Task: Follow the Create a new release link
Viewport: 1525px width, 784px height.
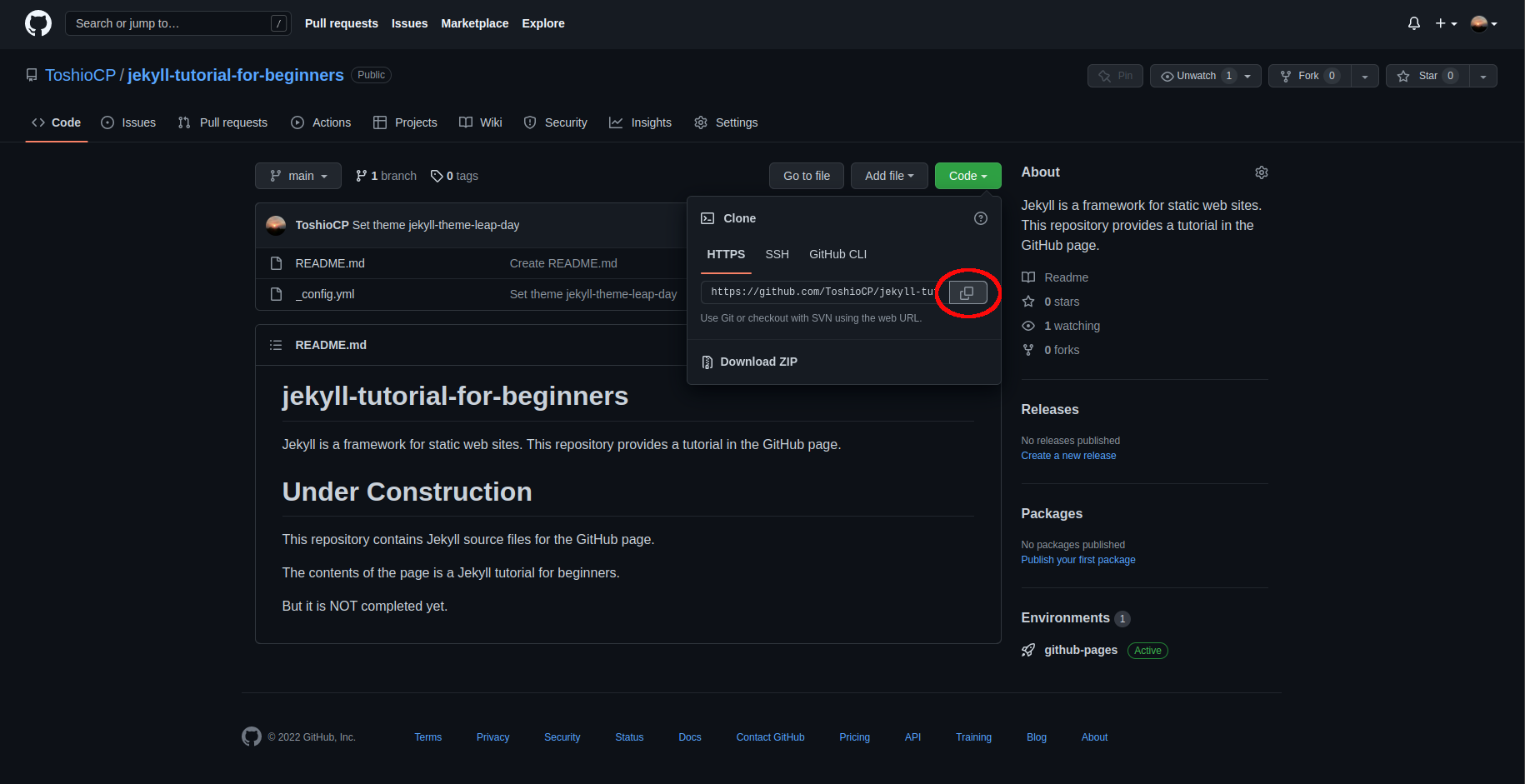Action: (x=1068, y=456)
